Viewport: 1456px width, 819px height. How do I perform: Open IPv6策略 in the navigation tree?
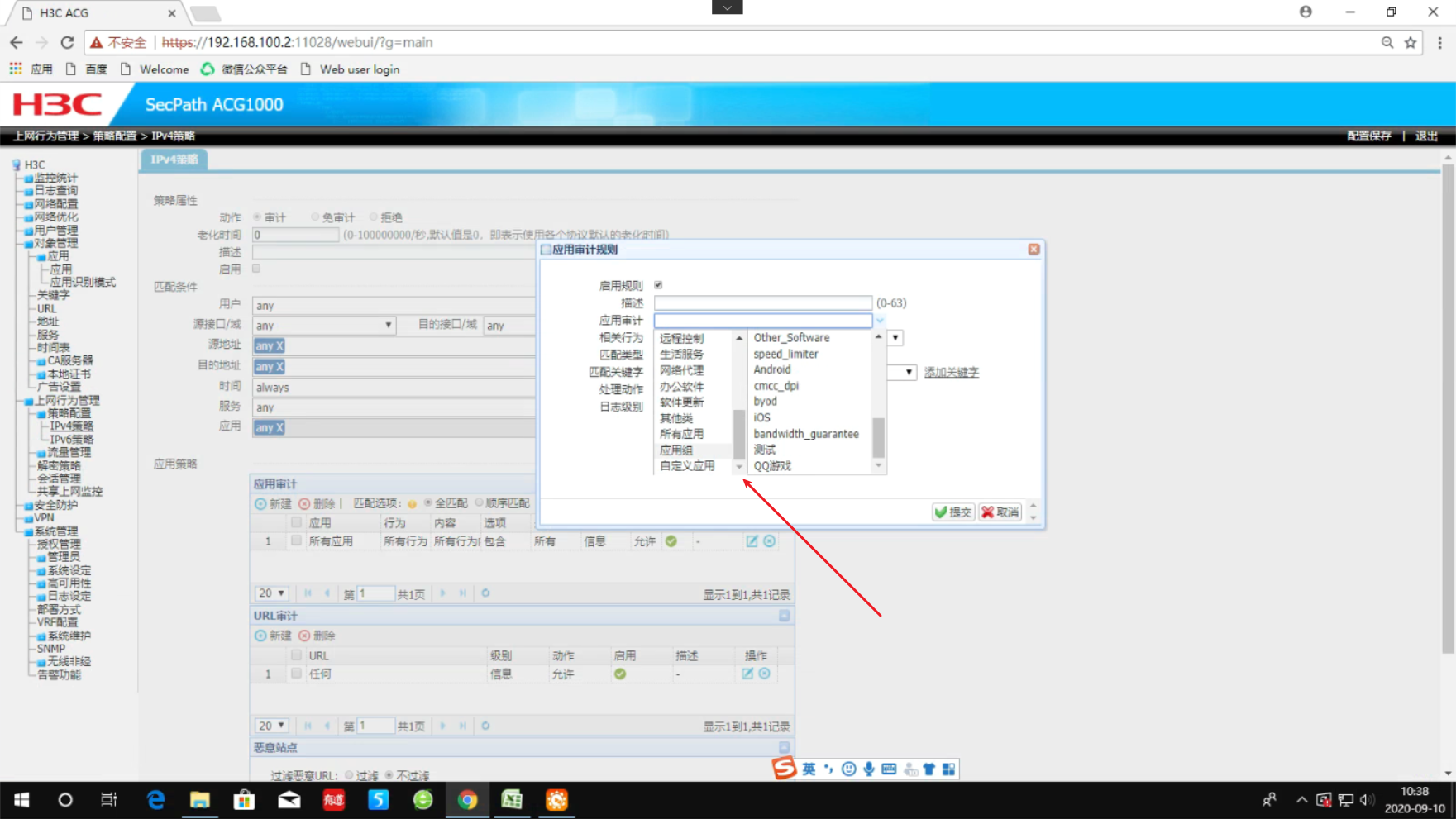pyautogui.click(x=71, y=440)
